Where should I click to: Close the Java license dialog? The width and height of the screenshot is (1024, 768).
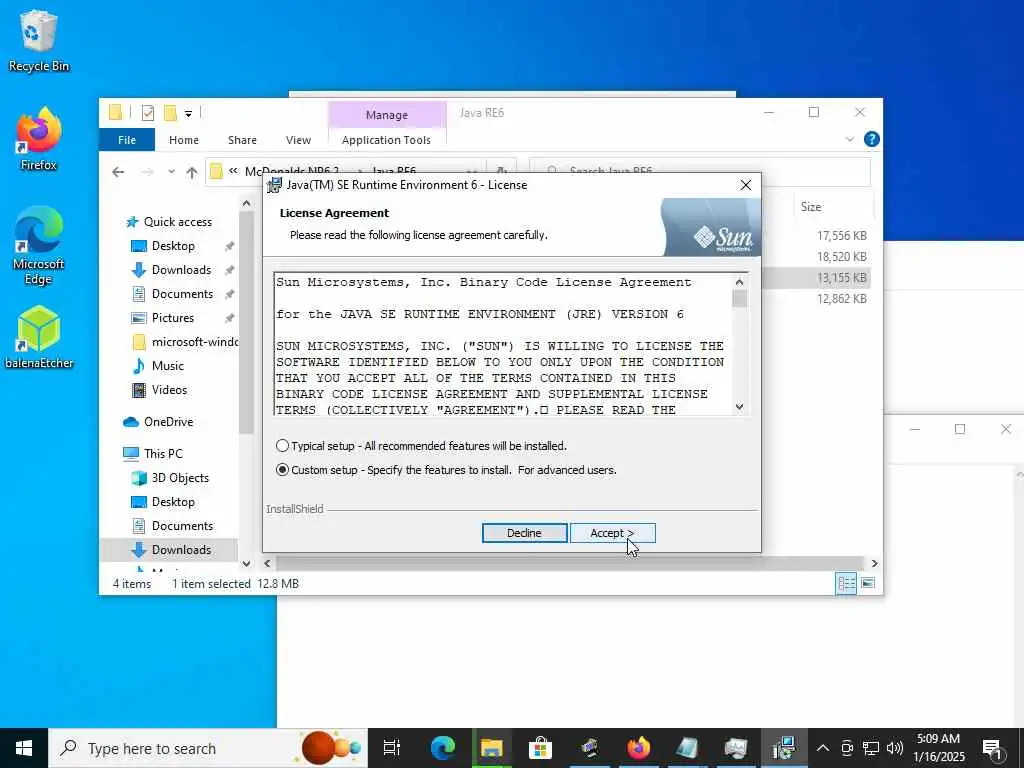pyautogui.click(x=745, y=185)
